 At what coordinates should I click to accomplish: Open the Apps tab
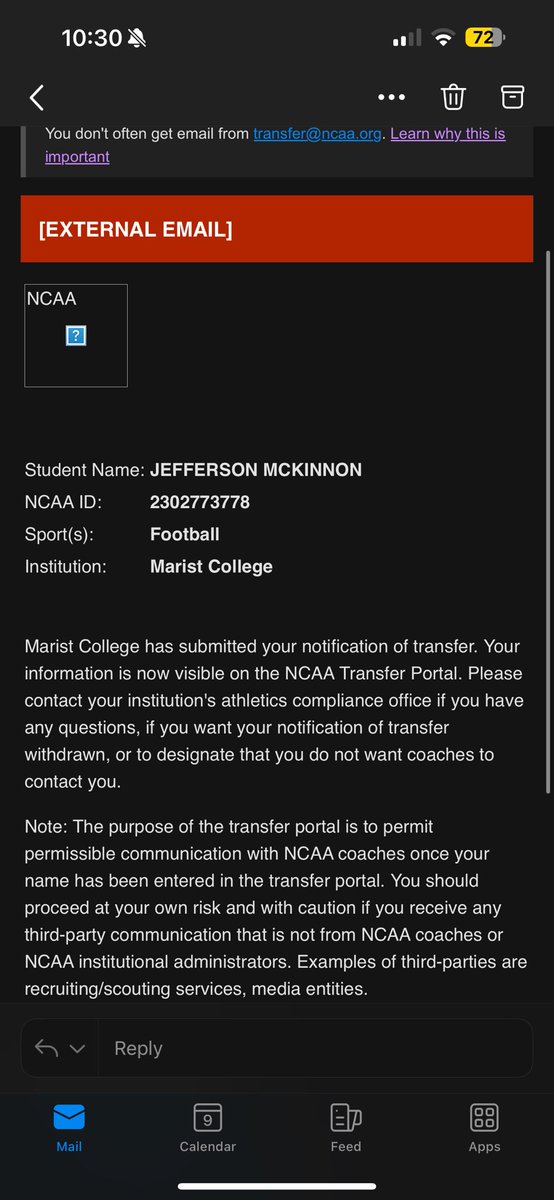pyautogui.click(x=484, y=1128)
